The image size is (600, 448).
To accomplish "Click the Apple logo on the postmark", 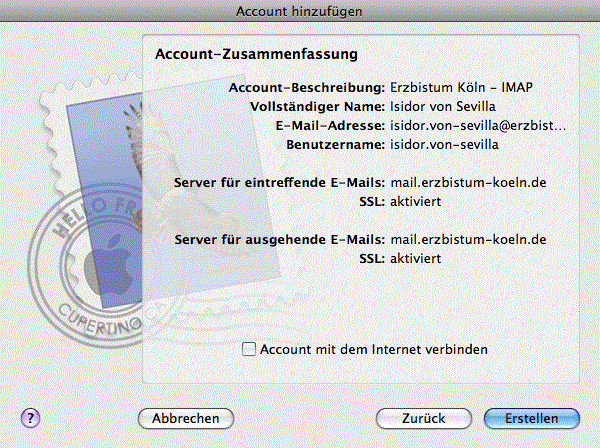I will 108,265.
